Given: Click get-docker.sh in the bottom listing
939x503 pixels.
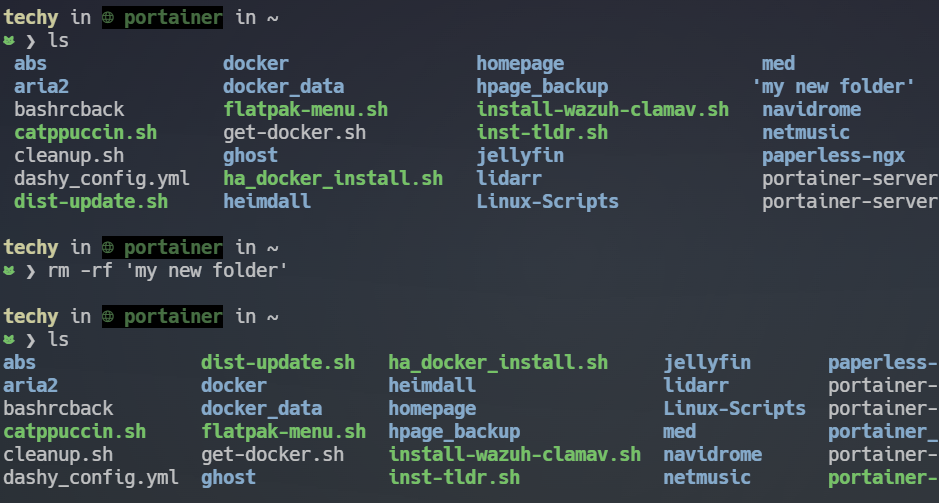Looking at the screenshot, I should click(x=272, y=454).
